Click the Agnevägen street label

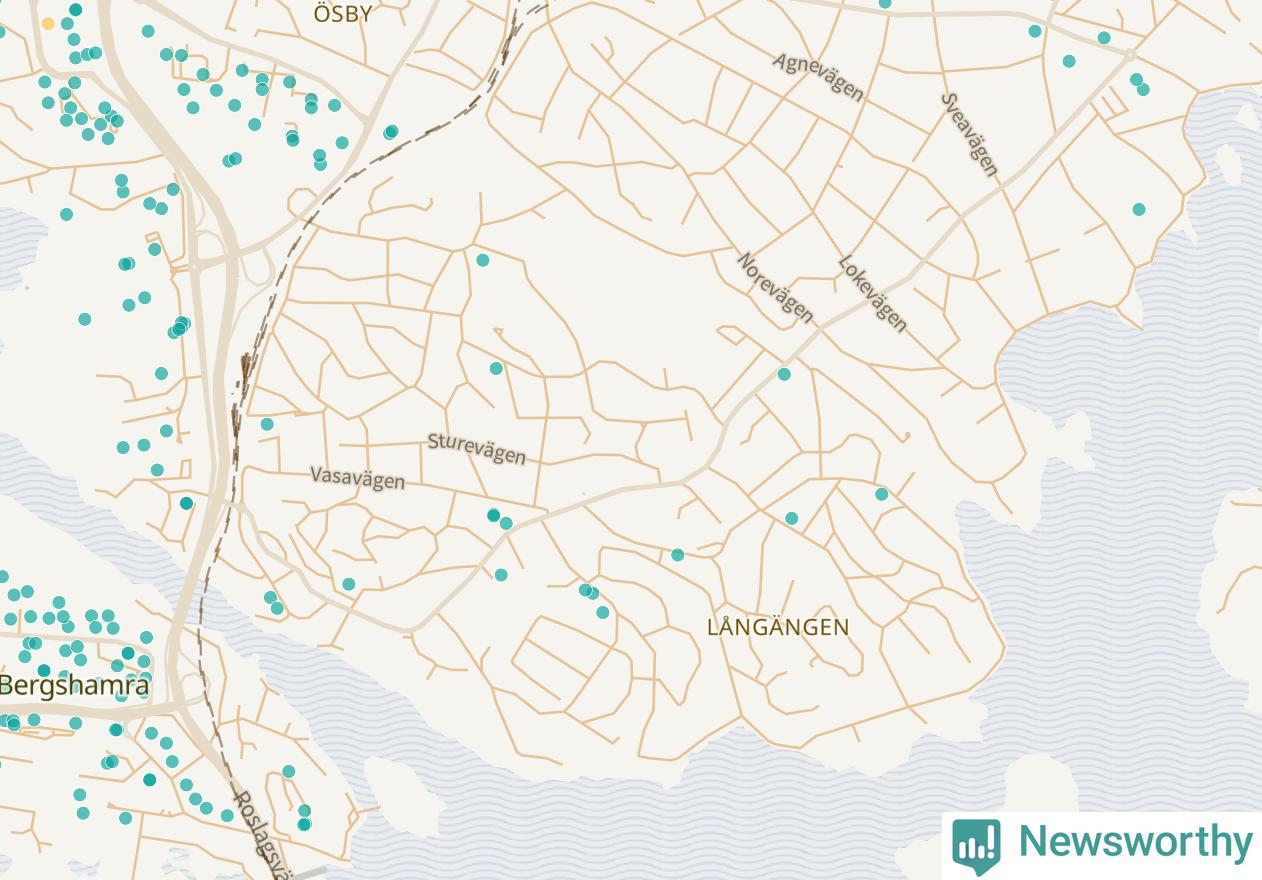[818, 77]
